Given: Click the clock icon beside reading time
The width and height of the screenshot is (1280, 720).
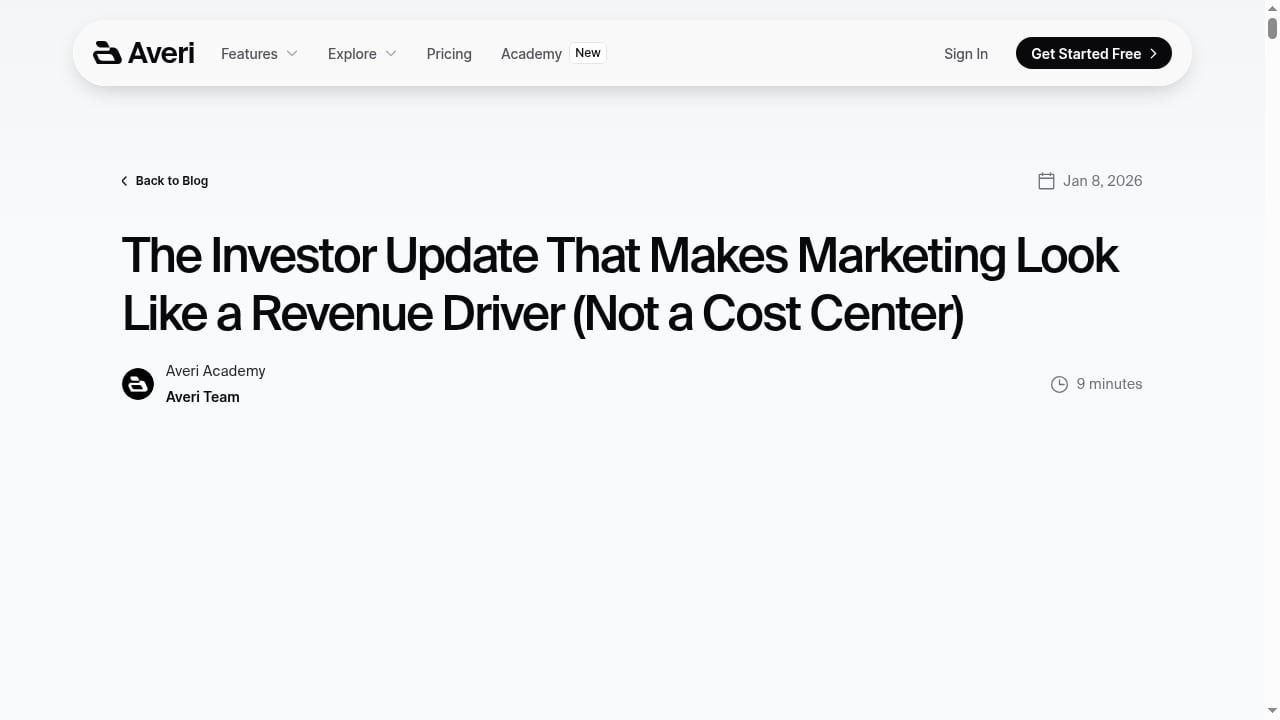Looking at the screenshot, I should point(1059,384).
